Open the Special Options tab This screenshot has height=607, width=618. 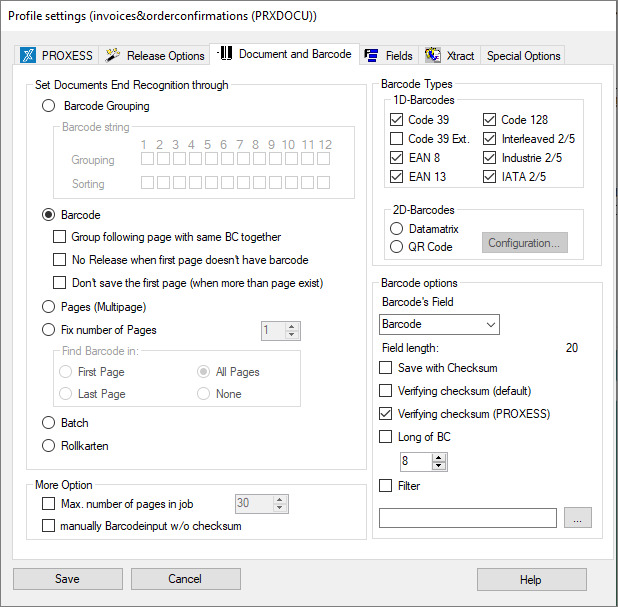click(x=523, y=56)
